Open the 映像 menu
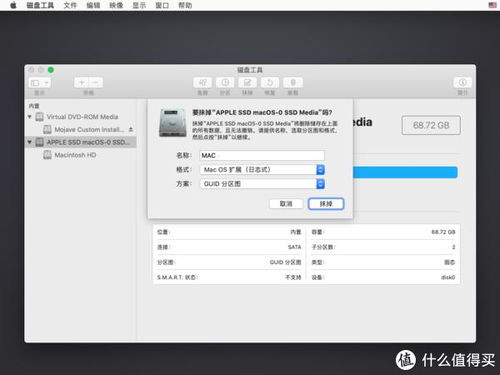The image size is (500, 375). pyautogui.click(x=116, y=5)
